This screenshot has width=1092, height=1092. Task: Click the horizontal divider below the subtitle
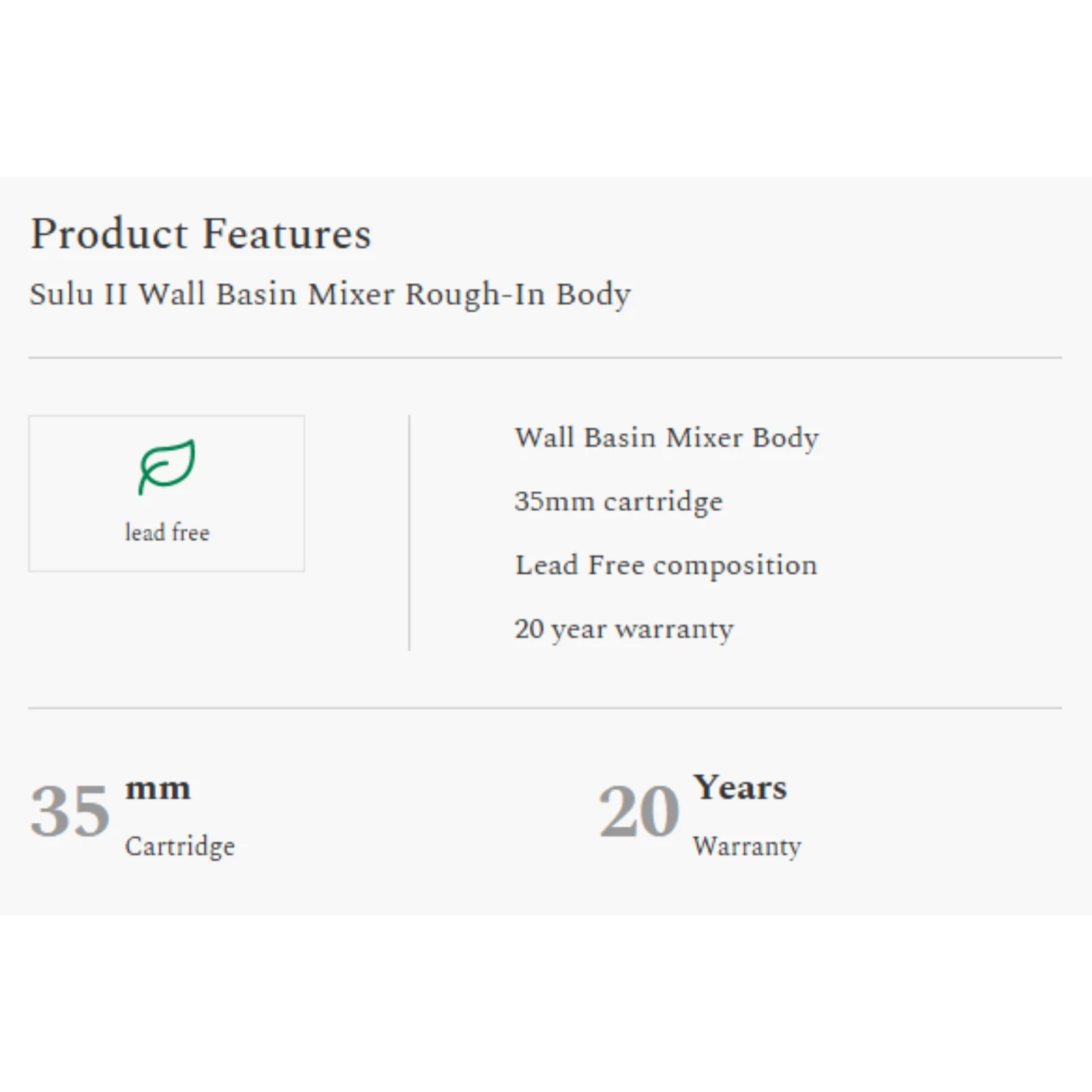pyautogui.click(x=544, y=358)
